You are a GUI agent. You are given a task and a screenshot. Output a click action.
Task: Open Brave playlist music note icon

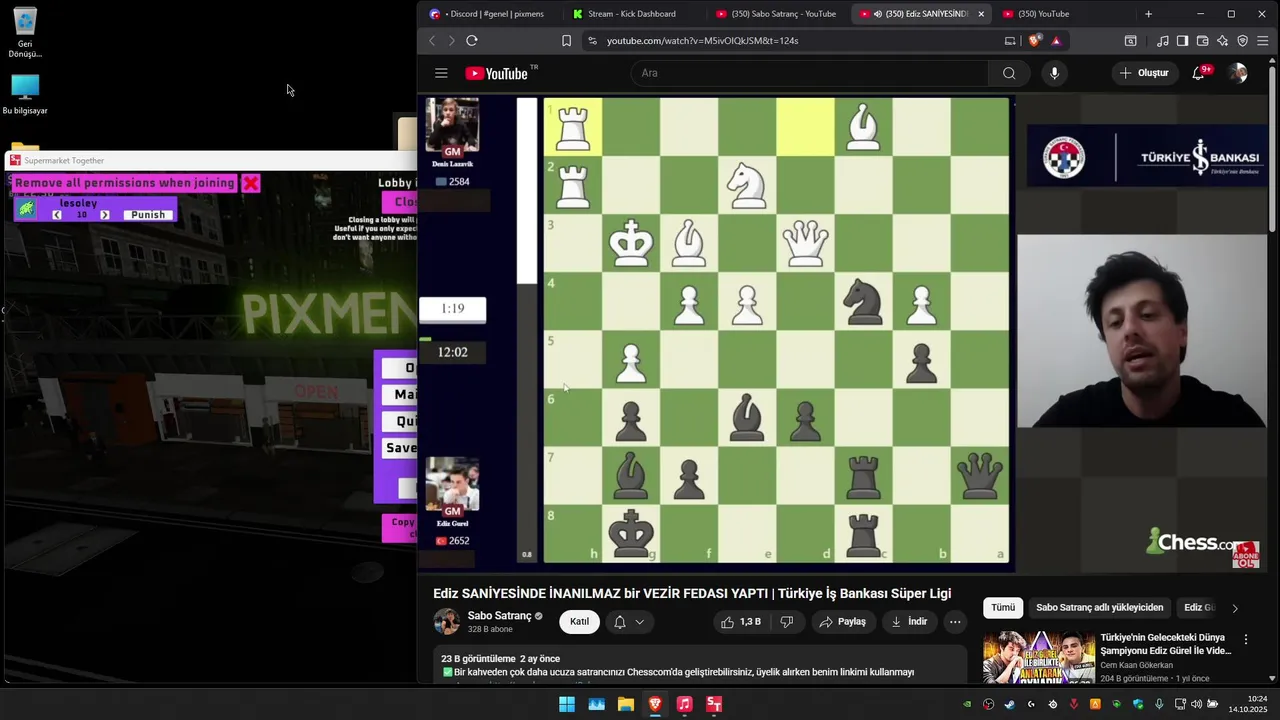click(x=1162, y=41)
